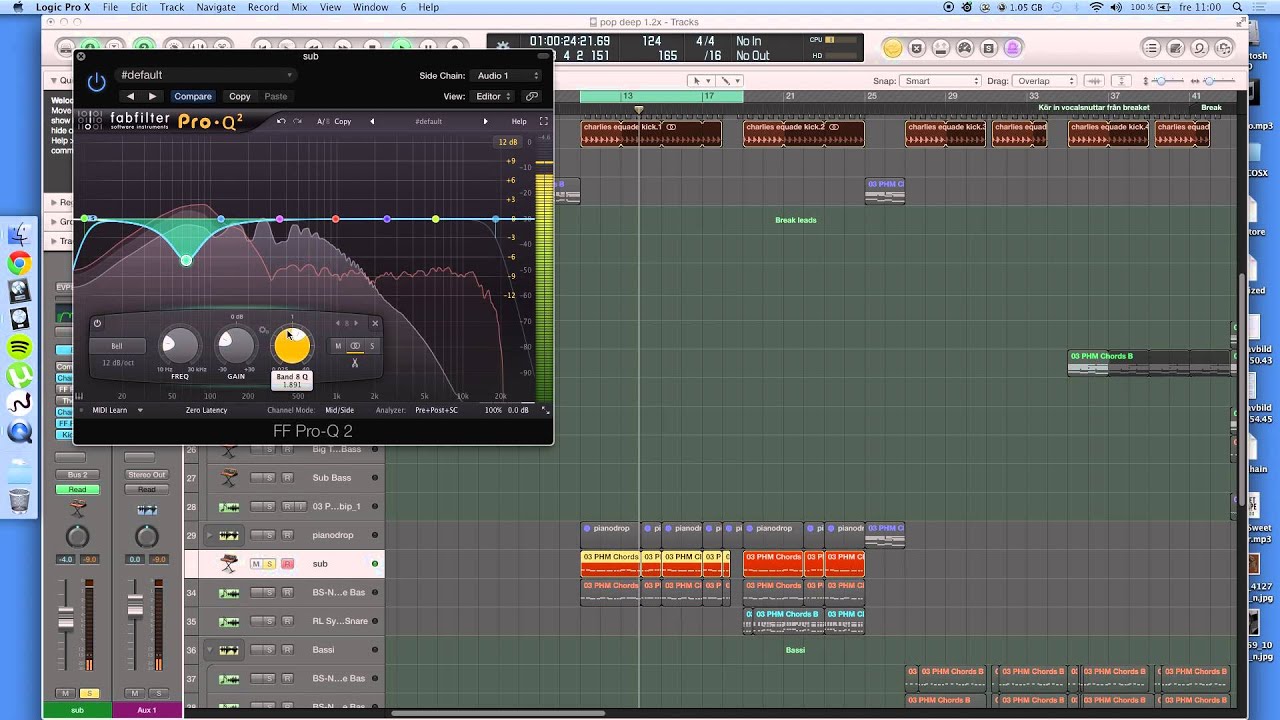Toggle the Pro-Q 2 plugin bypass power button
Screen dimensions: 1280x720
point(96,84)
